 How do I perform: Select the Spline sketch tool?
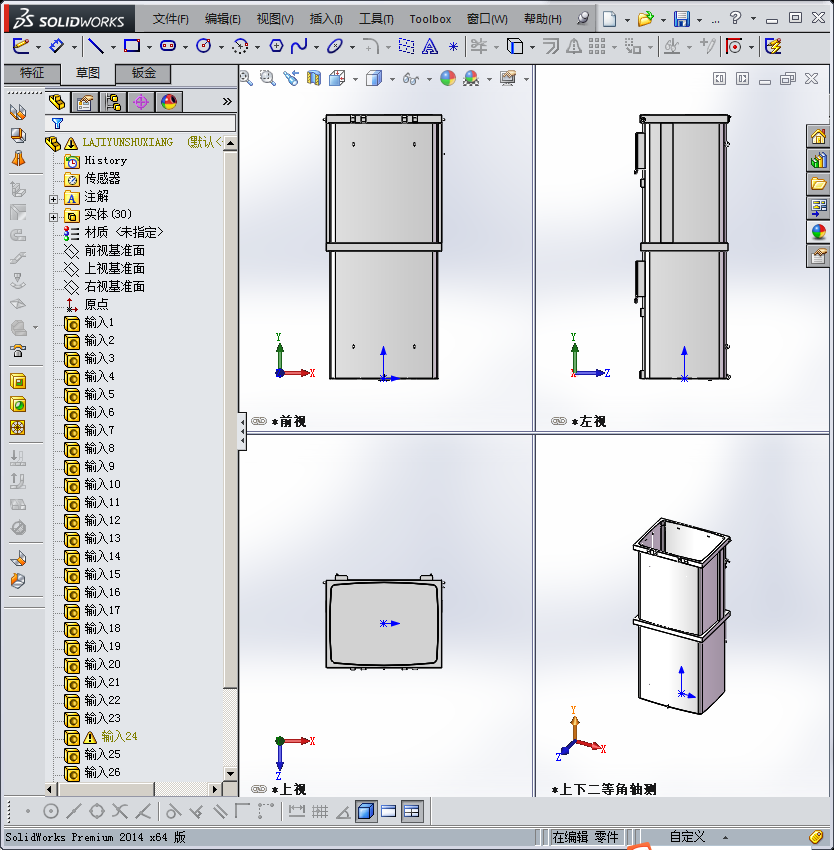299,47
